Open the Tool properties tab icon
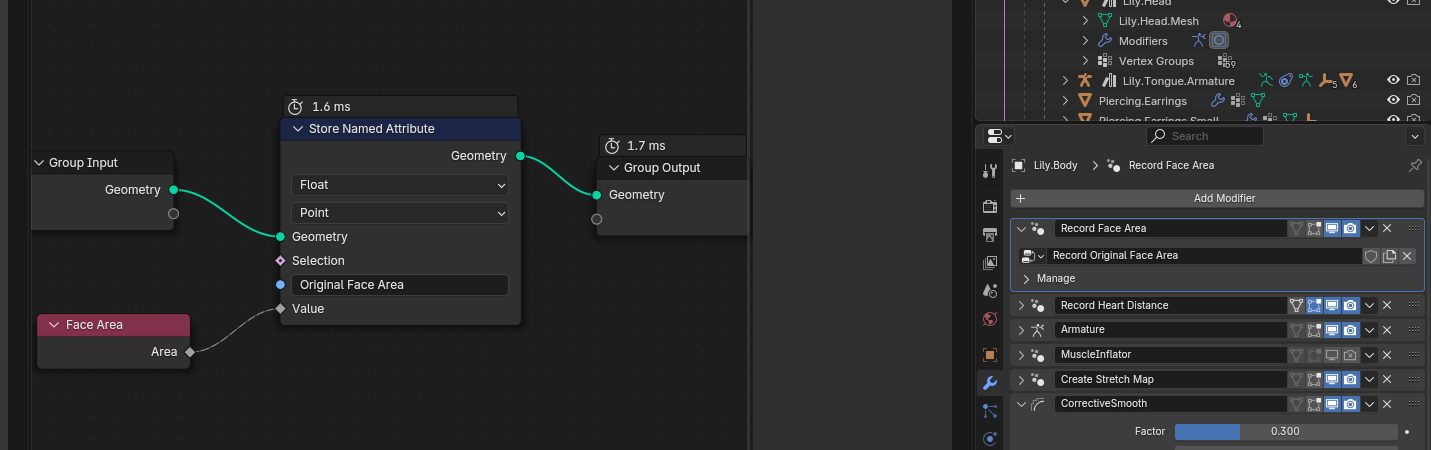1431x450 pixels. [990, 171]
